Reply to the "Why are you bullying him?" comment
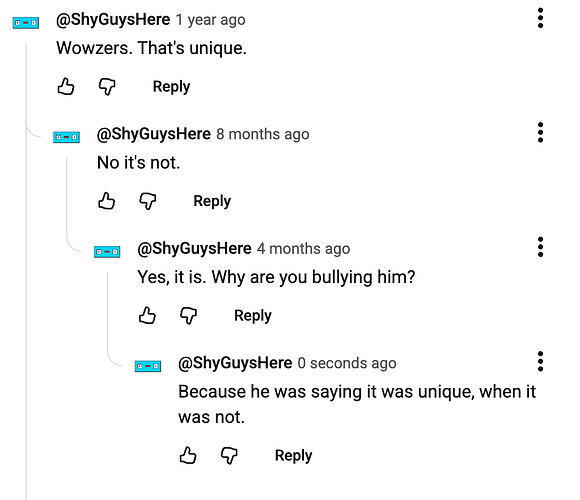The height and width of the screenshot is (500, 580). (253, 316)
